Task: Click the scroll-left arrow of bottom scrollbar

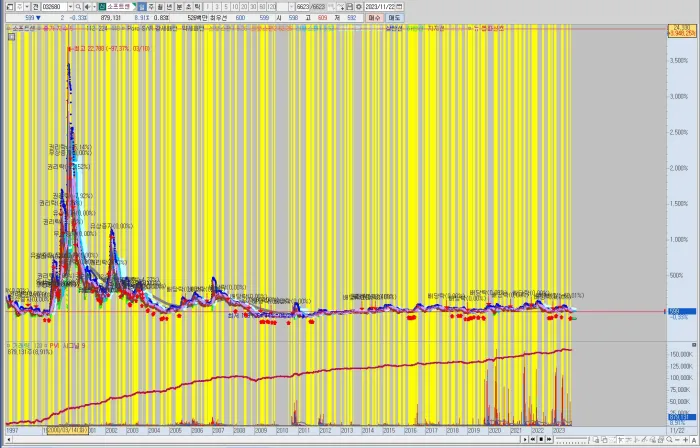Action: pos(8,440)
